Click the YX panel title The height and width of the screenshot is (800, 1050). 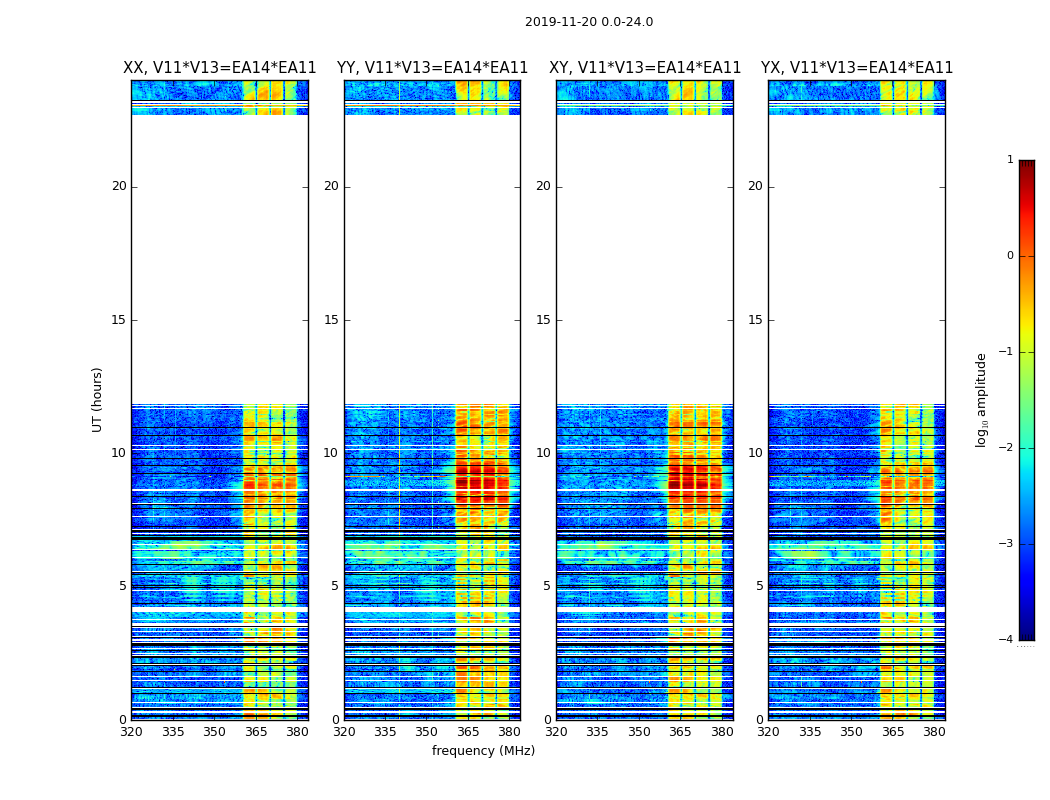pyautogui.click(x=856, y=68)
